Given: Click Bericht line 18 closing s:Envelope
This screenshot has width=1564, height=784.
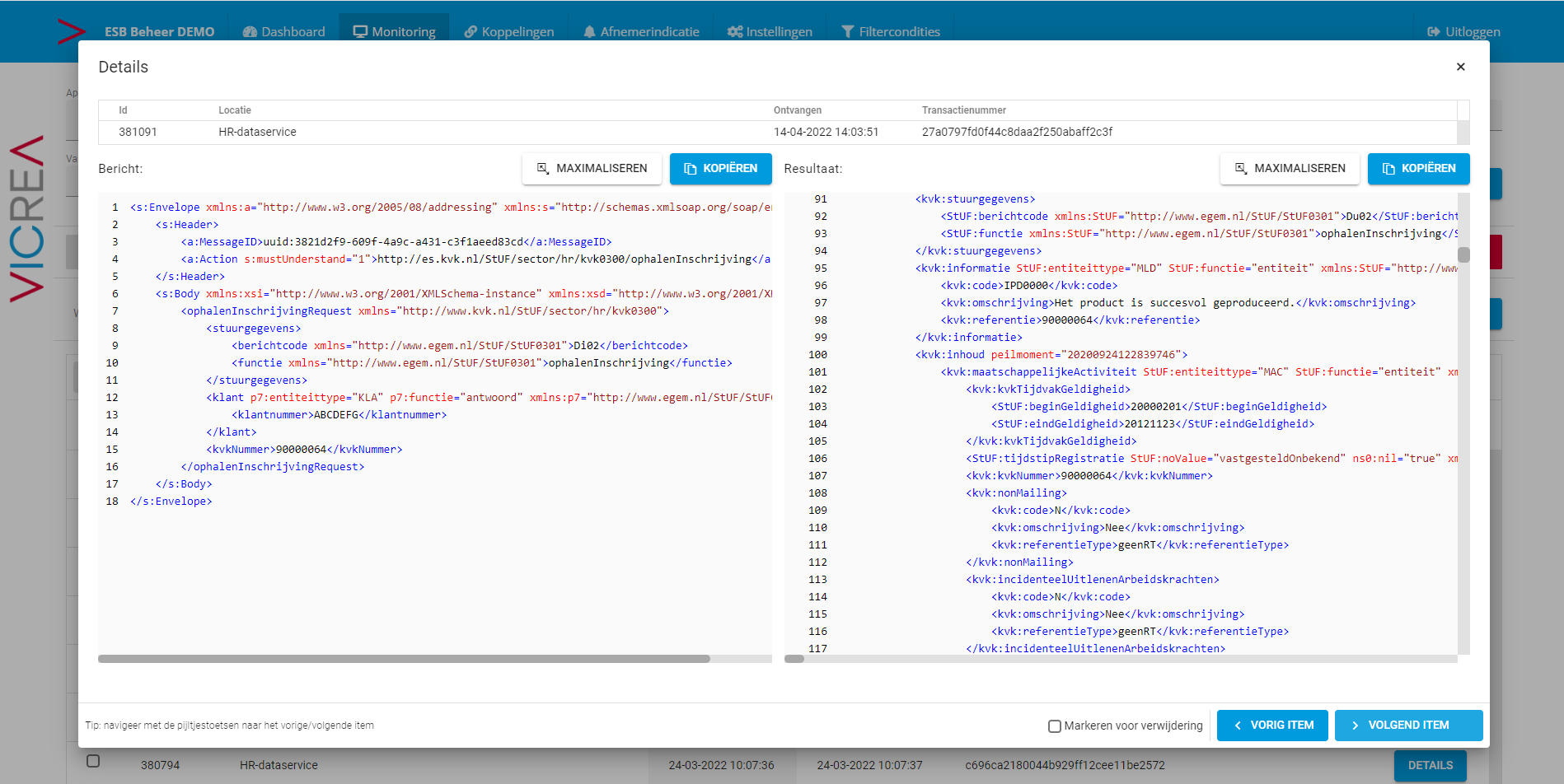Looking at the screenshot, I should pyautogui.click(x=171, y=502).
